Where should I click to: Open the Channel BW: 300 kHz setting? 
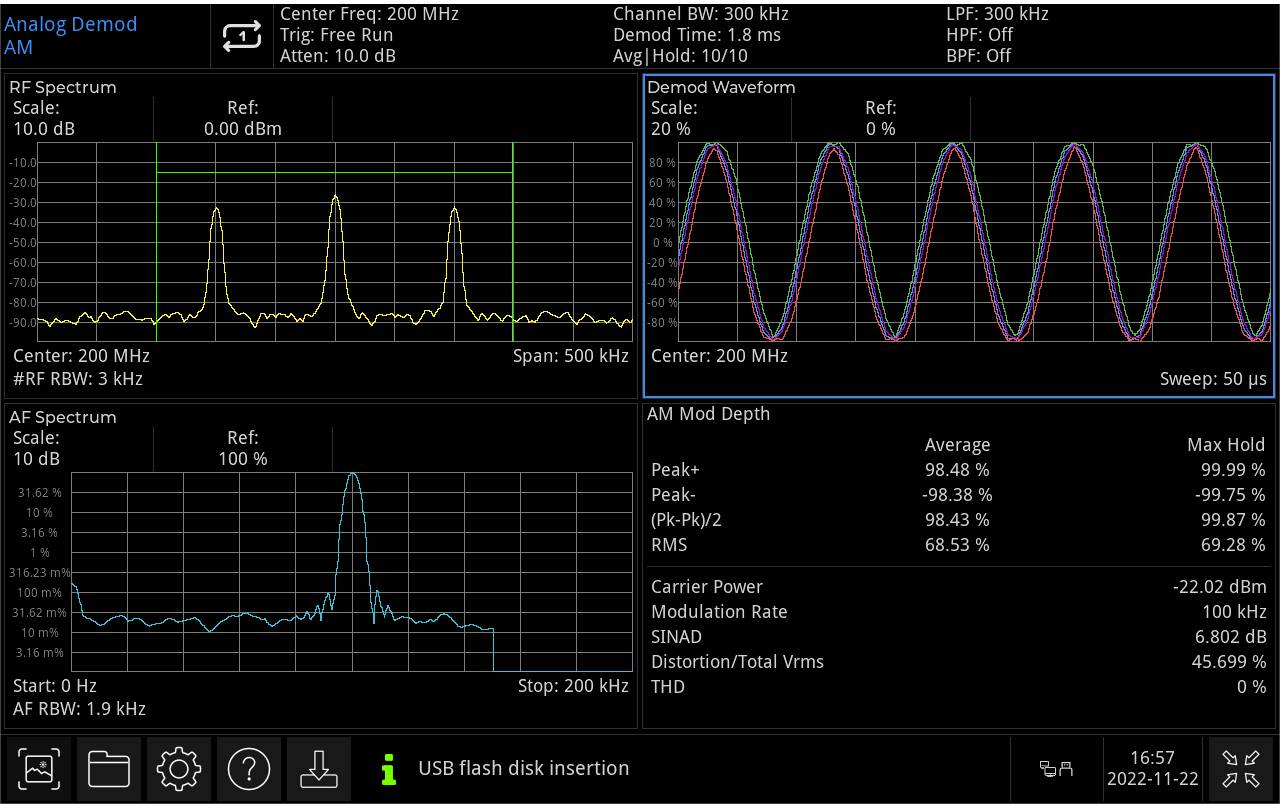click(x=686, y=14)
